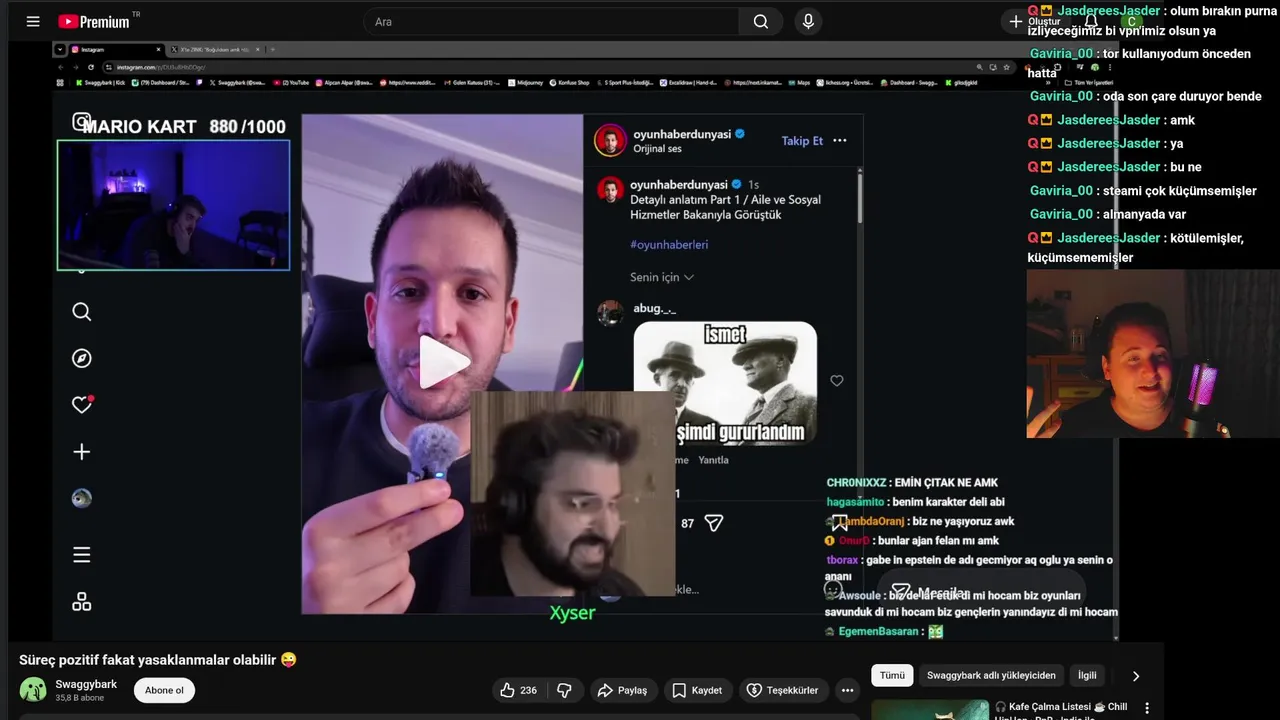Open oyunhaberdunyasi header profile picture
This screenshot has height=720, width=1280.
pos(610,141)
